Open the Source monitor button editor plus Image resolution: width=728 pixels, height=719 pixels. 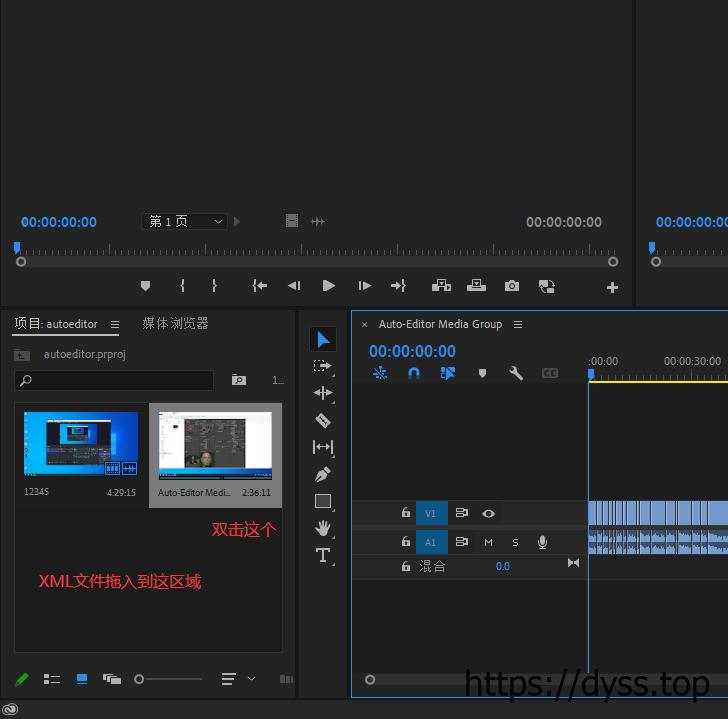click(x=612, y=288)
